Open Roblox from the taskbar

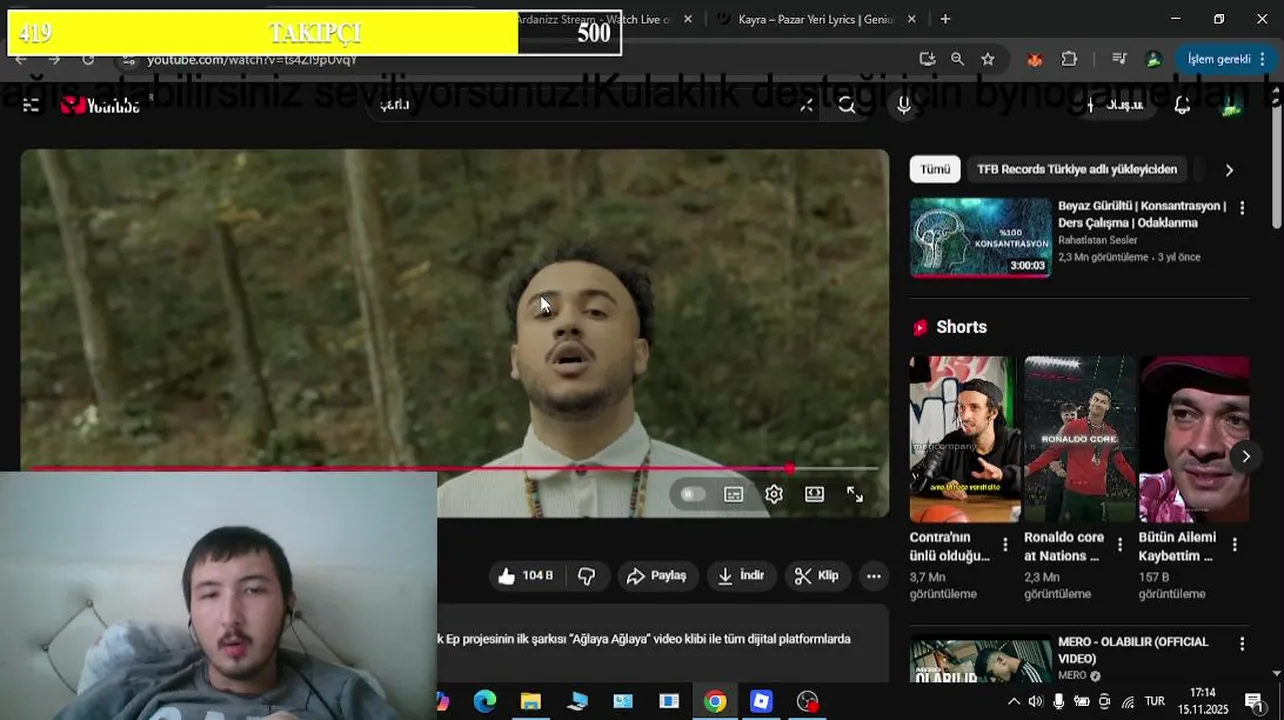[761, 701]
